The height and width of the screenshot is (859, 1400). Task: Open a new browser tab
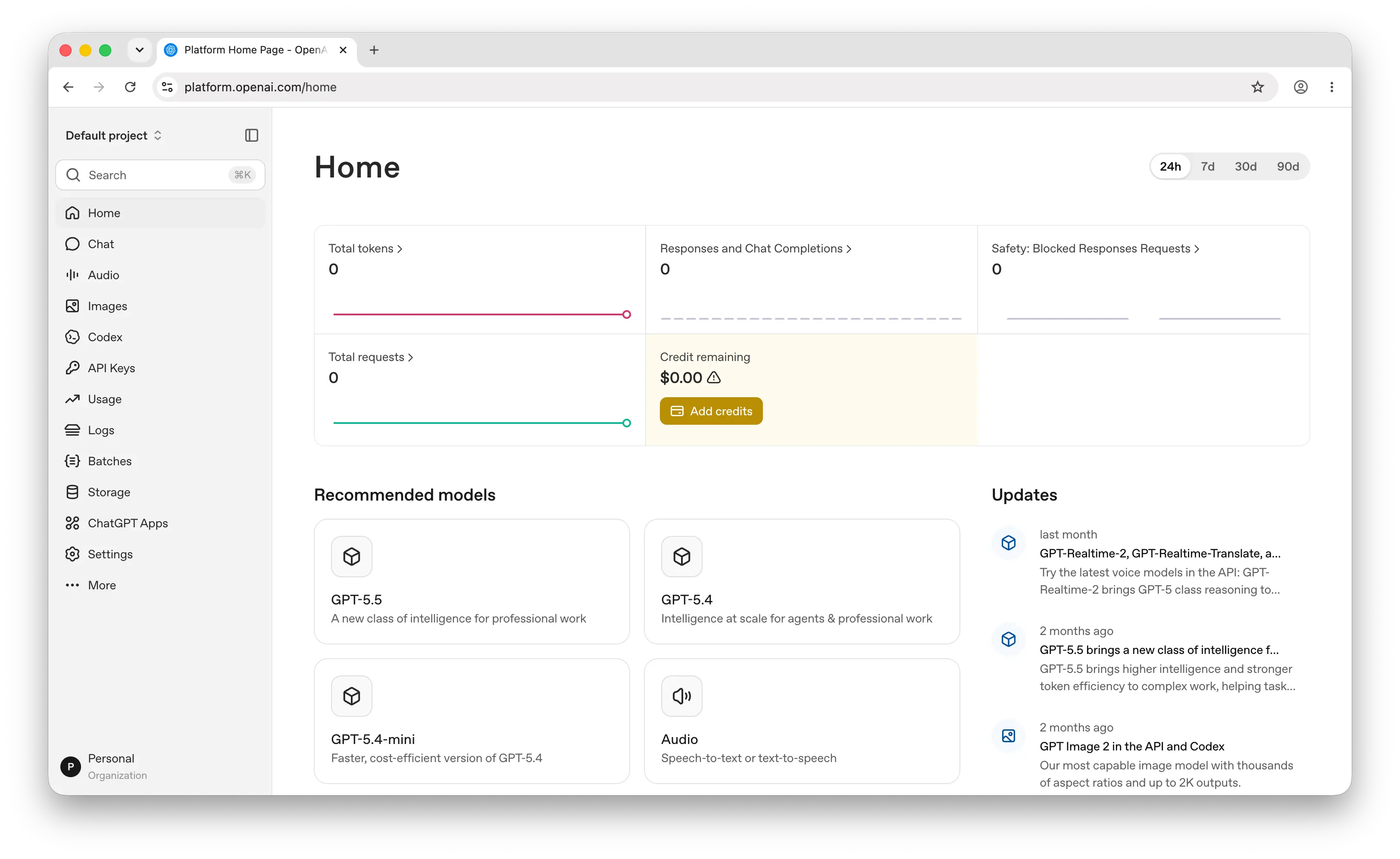374,50
